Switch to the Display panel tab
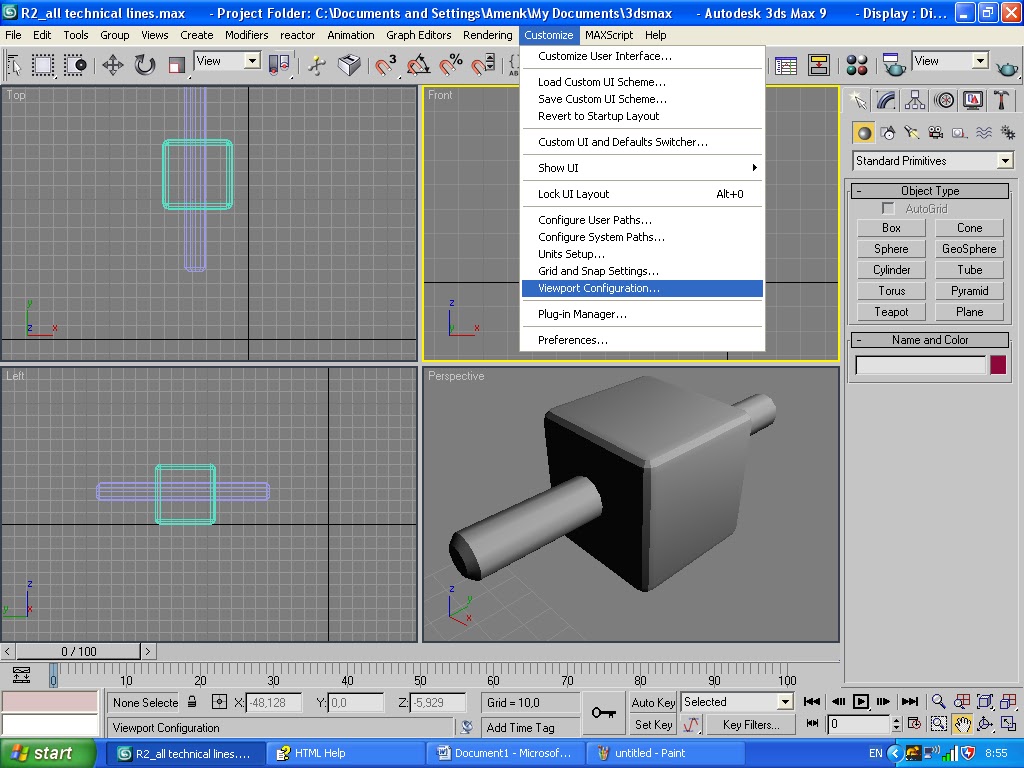Image resolution: width=1024 pixels, height=768 pixels. point(972,101)
